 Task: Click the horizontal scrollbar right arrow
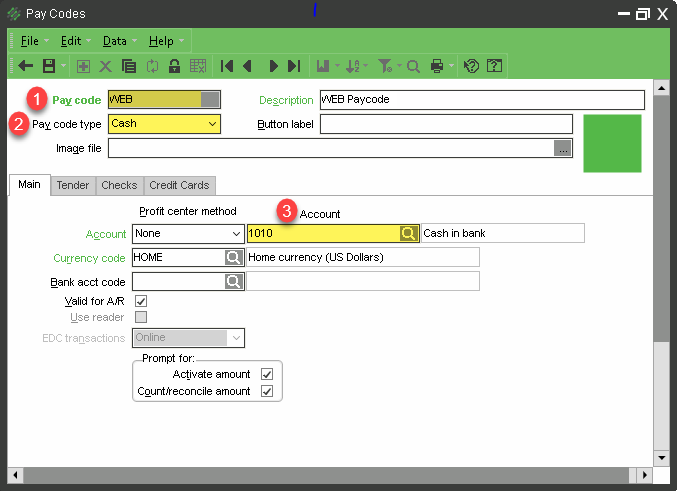(x=645, y=475)
